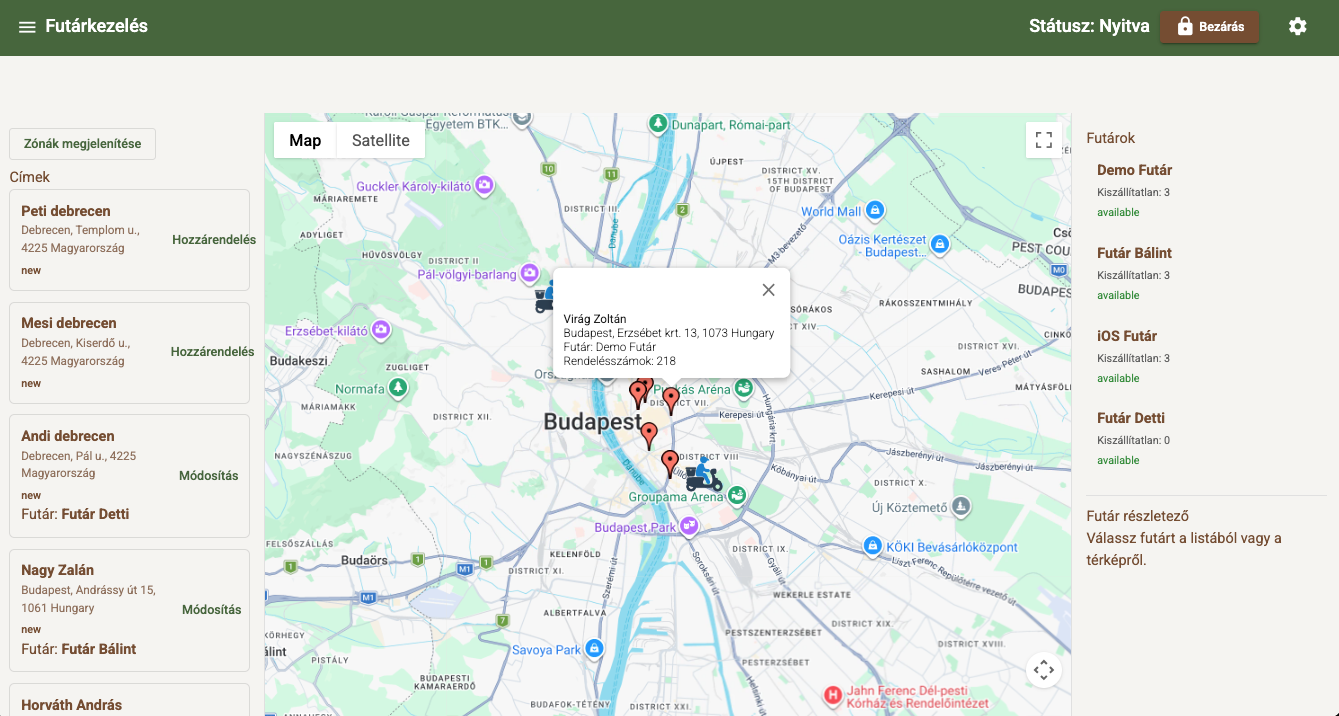Click the Horváth András address card
The image size is (1339, 716).
129,700
